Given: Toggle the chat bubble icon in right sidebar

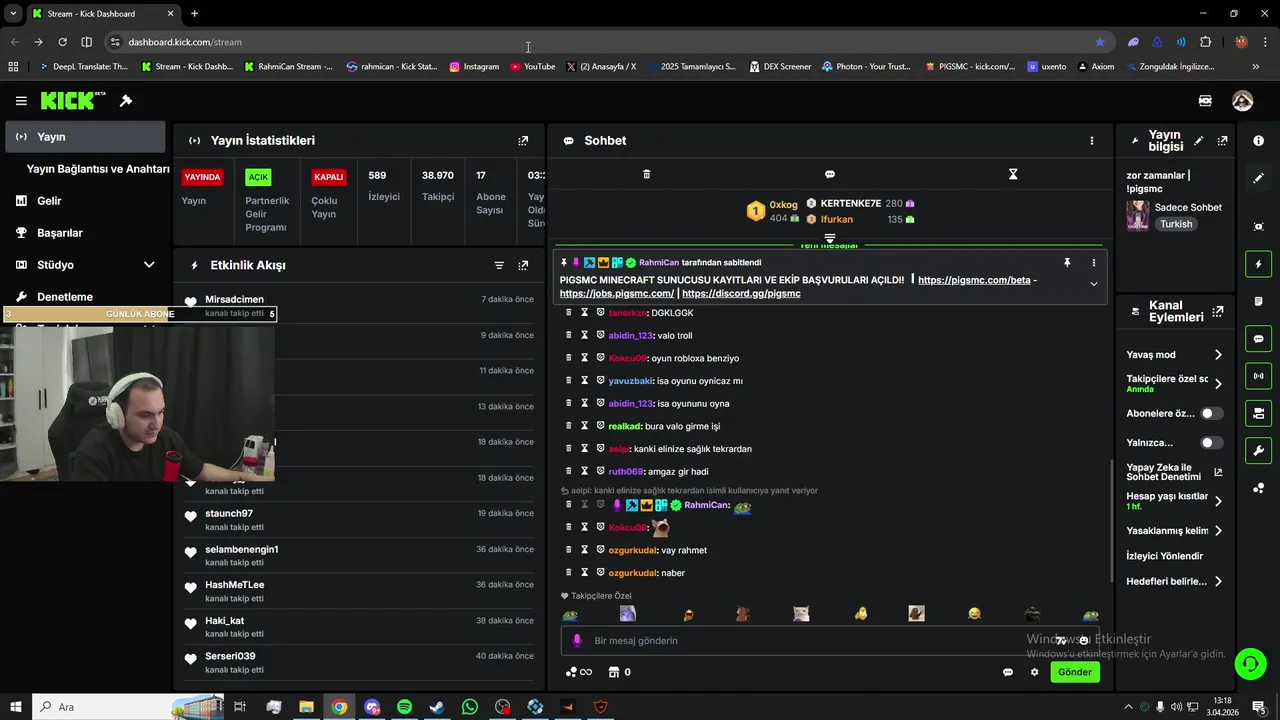Looking at the screenshot, I should click(x=1258, y=339).
